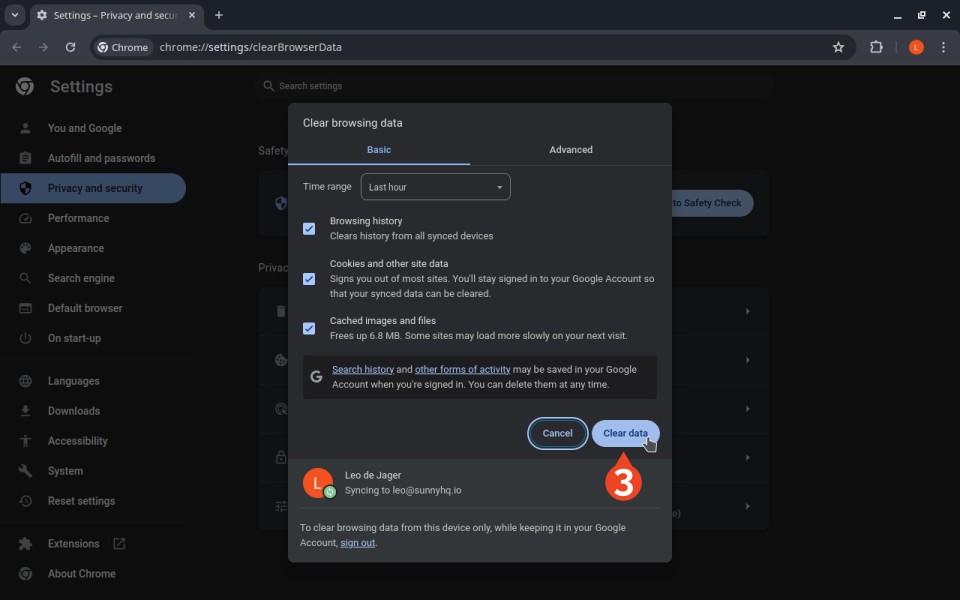Open Chrome's three-dot menu

(x=943, y=47)
